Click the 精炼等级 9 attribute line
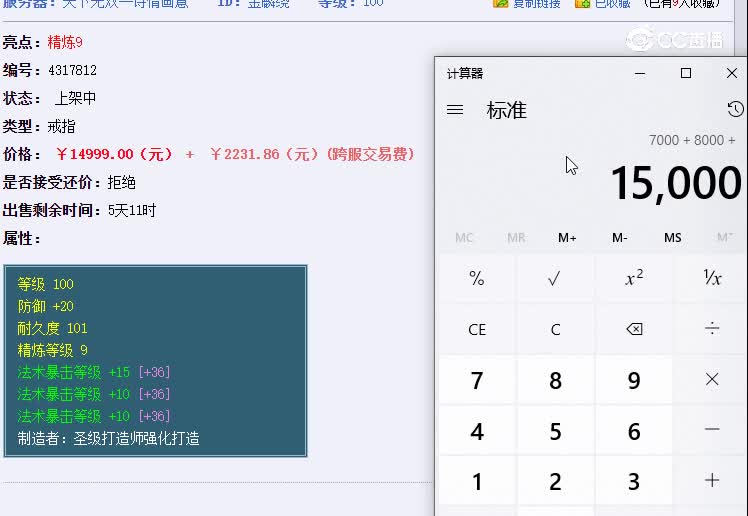This screenshot has height=516, width=748. tap(52, 350)
